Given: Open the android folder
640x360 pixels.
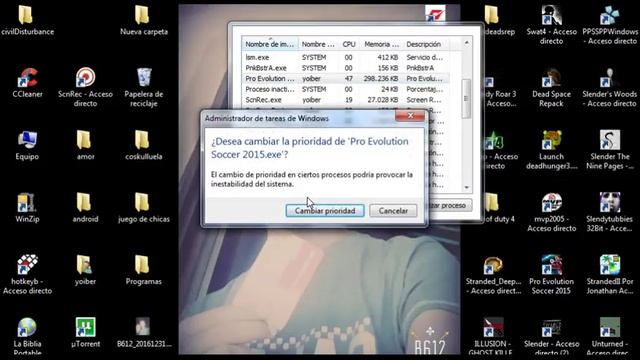Looking at the screenshot, I should coord(84,203).
